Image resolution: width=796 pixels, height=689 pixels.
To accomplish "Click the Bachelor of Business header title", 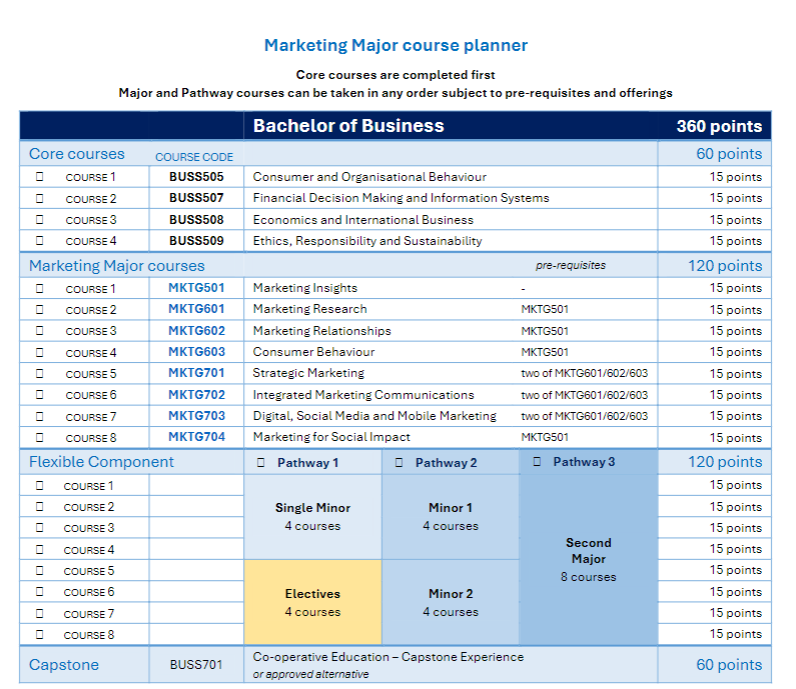I will click(348, 126).
